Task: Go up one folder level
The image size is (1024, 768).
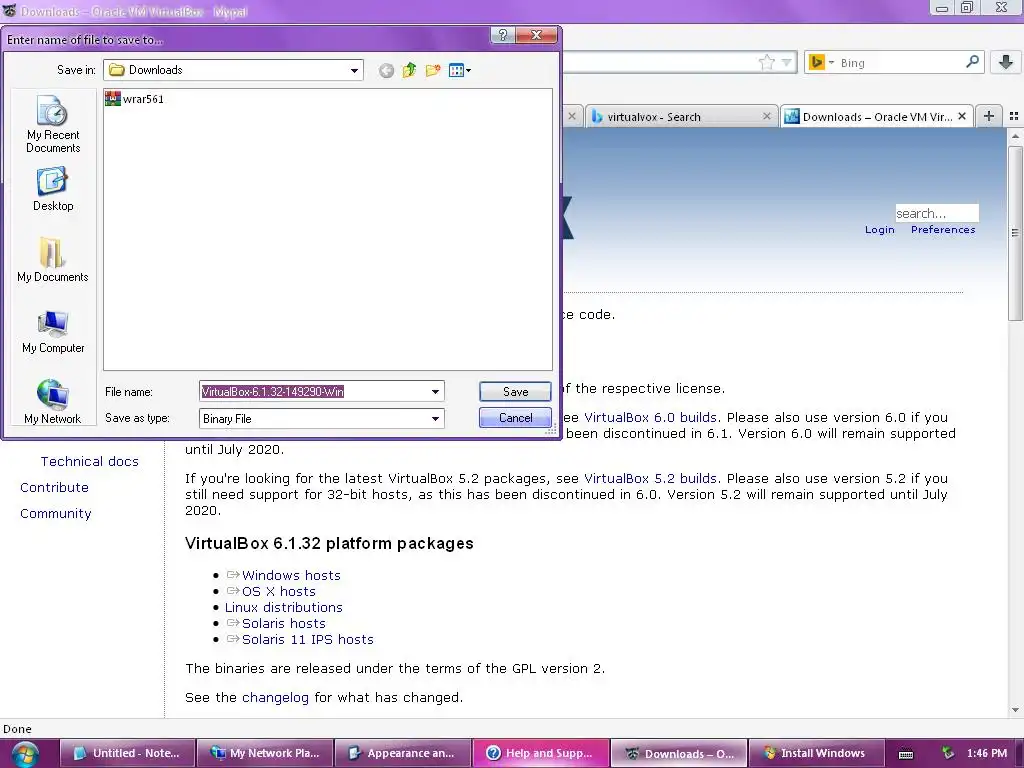Action: tap(409, 71)
